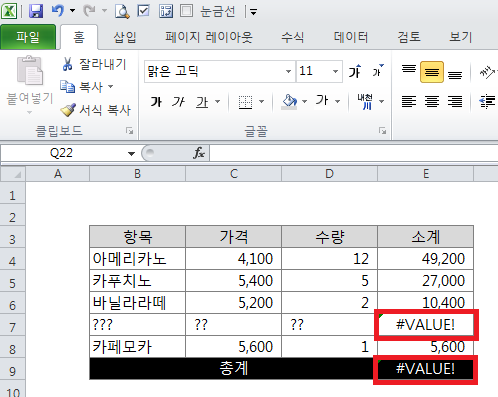This screenshot has width=498, height=397.
Task: Click 잘라내기 to cut
Action: click(94, 64)
